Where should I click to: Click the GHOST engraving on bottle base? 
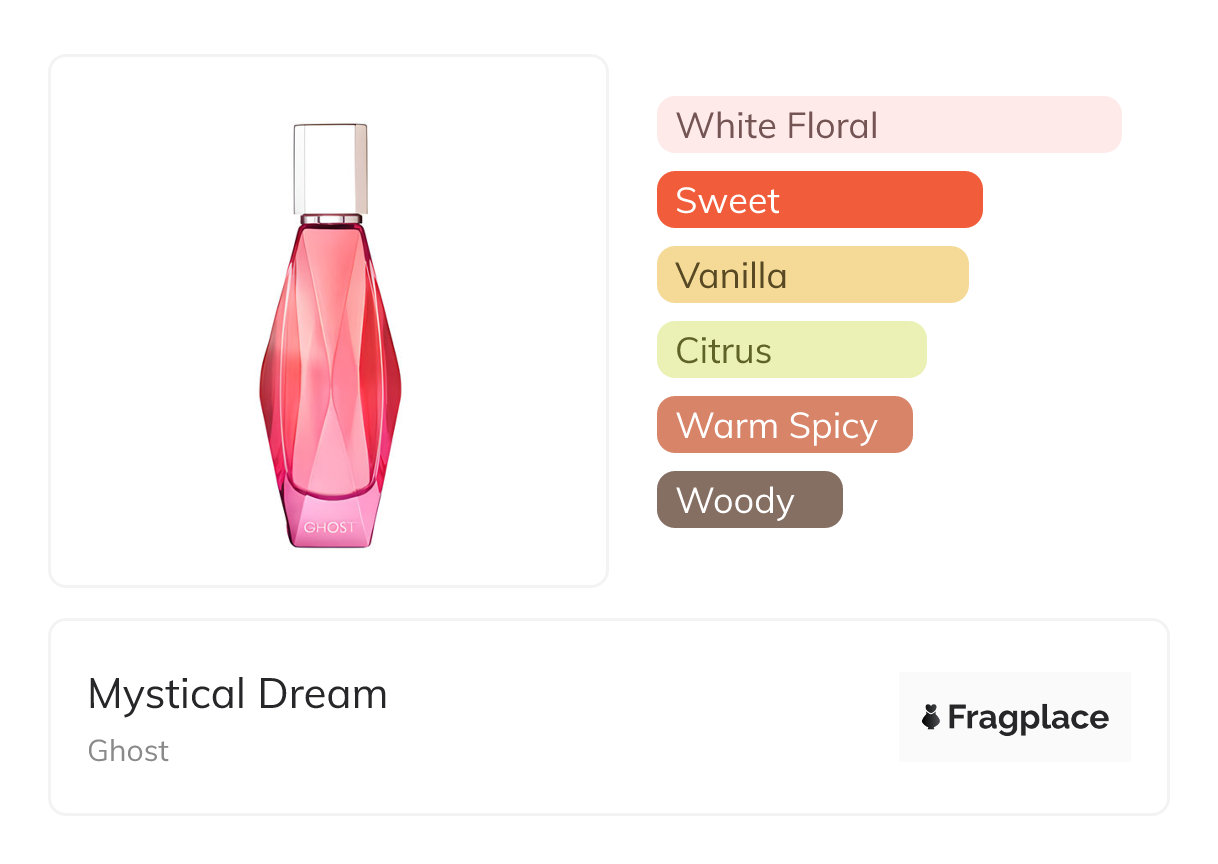[x=329, y=527]
